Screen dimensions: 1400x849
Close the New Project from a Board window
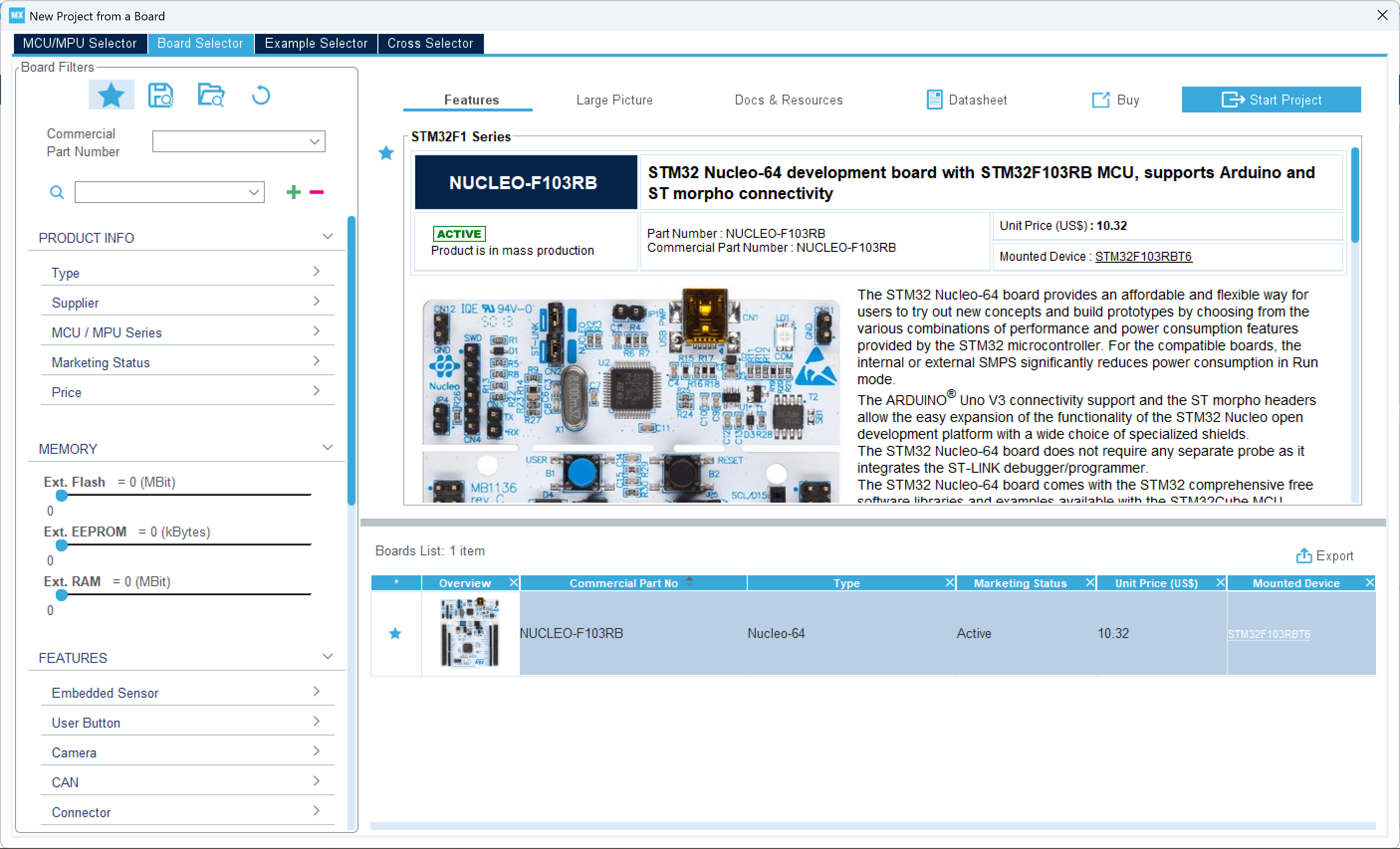point(1383,15)
